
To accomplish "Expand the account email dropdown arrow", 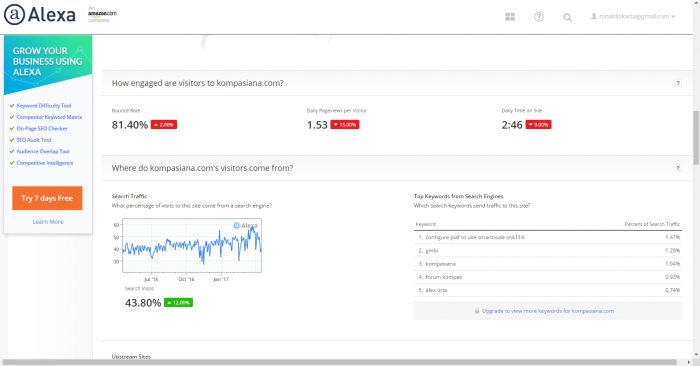I will (x=673, y=17).
